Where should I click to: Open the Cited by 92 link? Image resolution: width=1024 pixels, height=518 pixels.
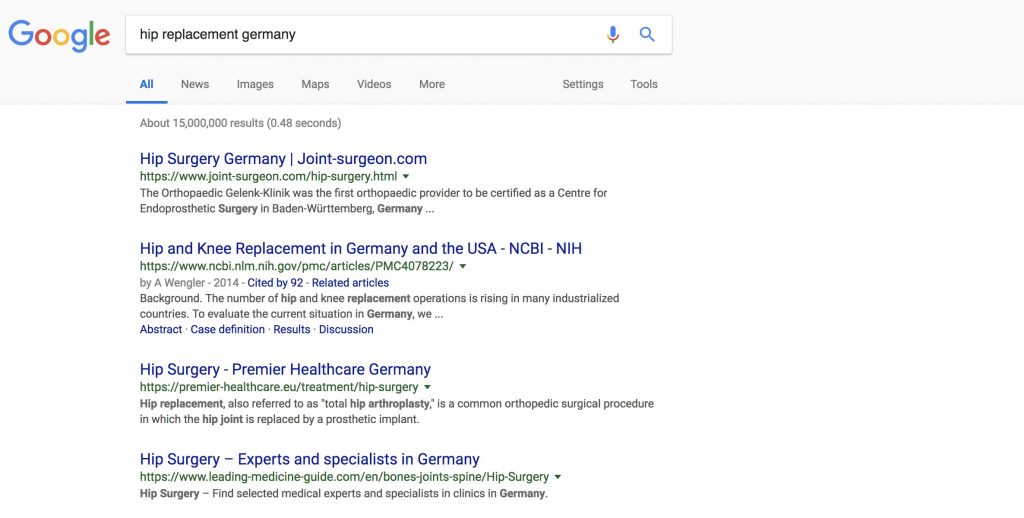point(275,283)
